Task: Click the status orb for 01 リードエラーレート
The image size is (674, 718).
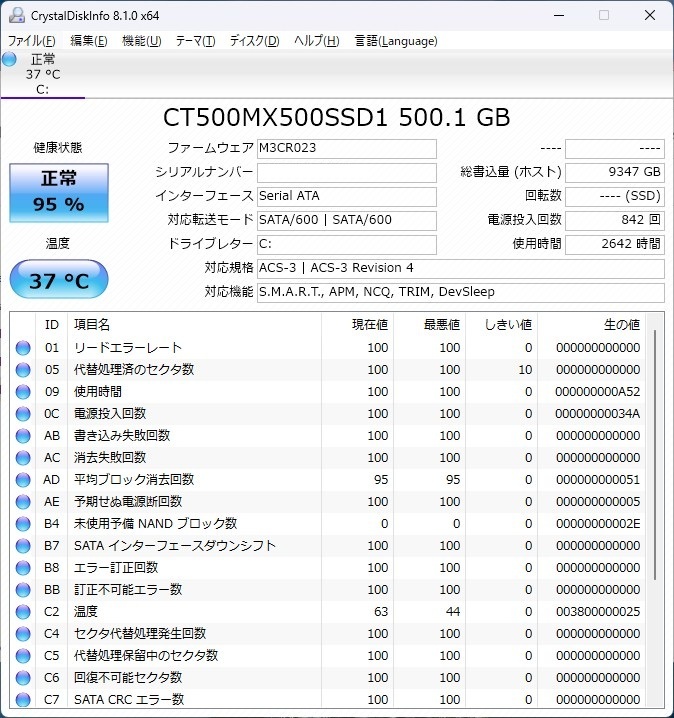Action: coord(23,348)
